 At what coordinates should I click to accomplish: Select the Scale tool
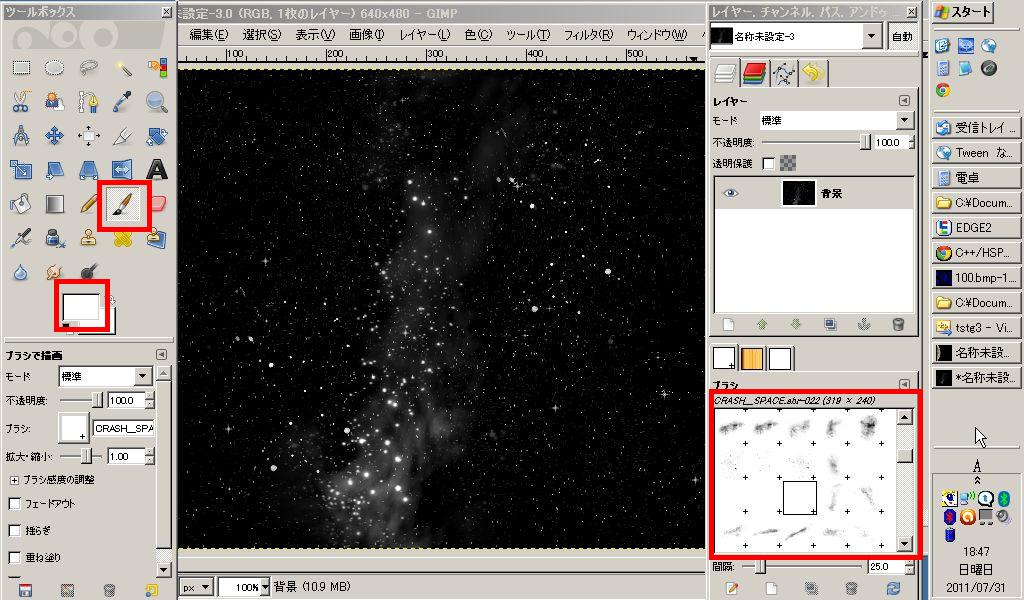coord(21,170)
